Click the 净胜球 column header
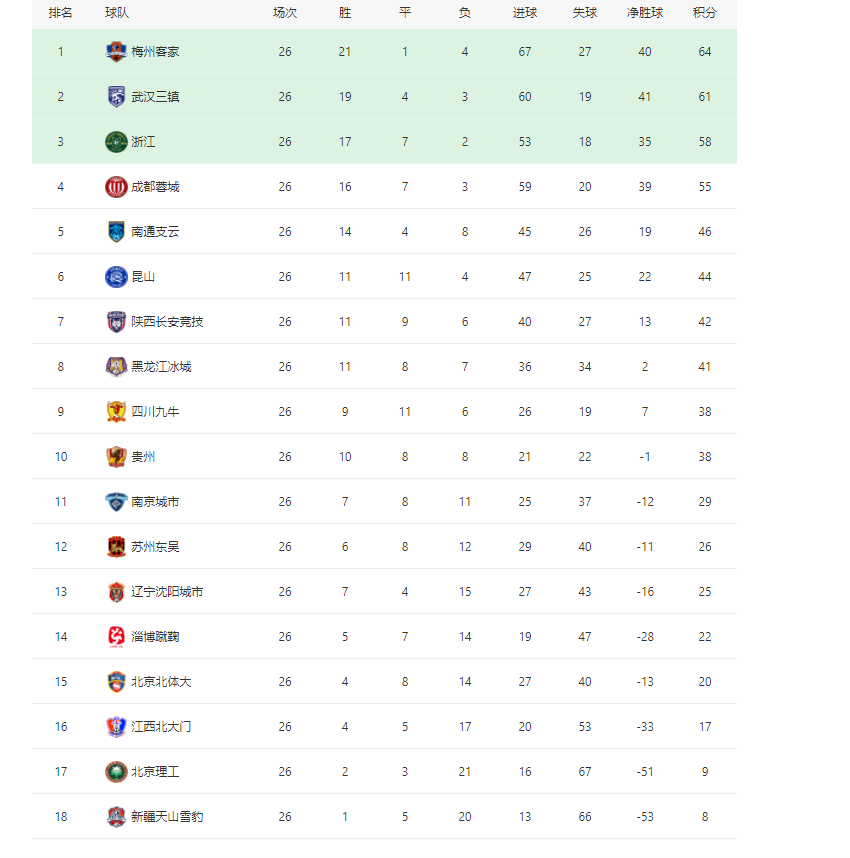The image size is (850, 858). tap(645, 13)
